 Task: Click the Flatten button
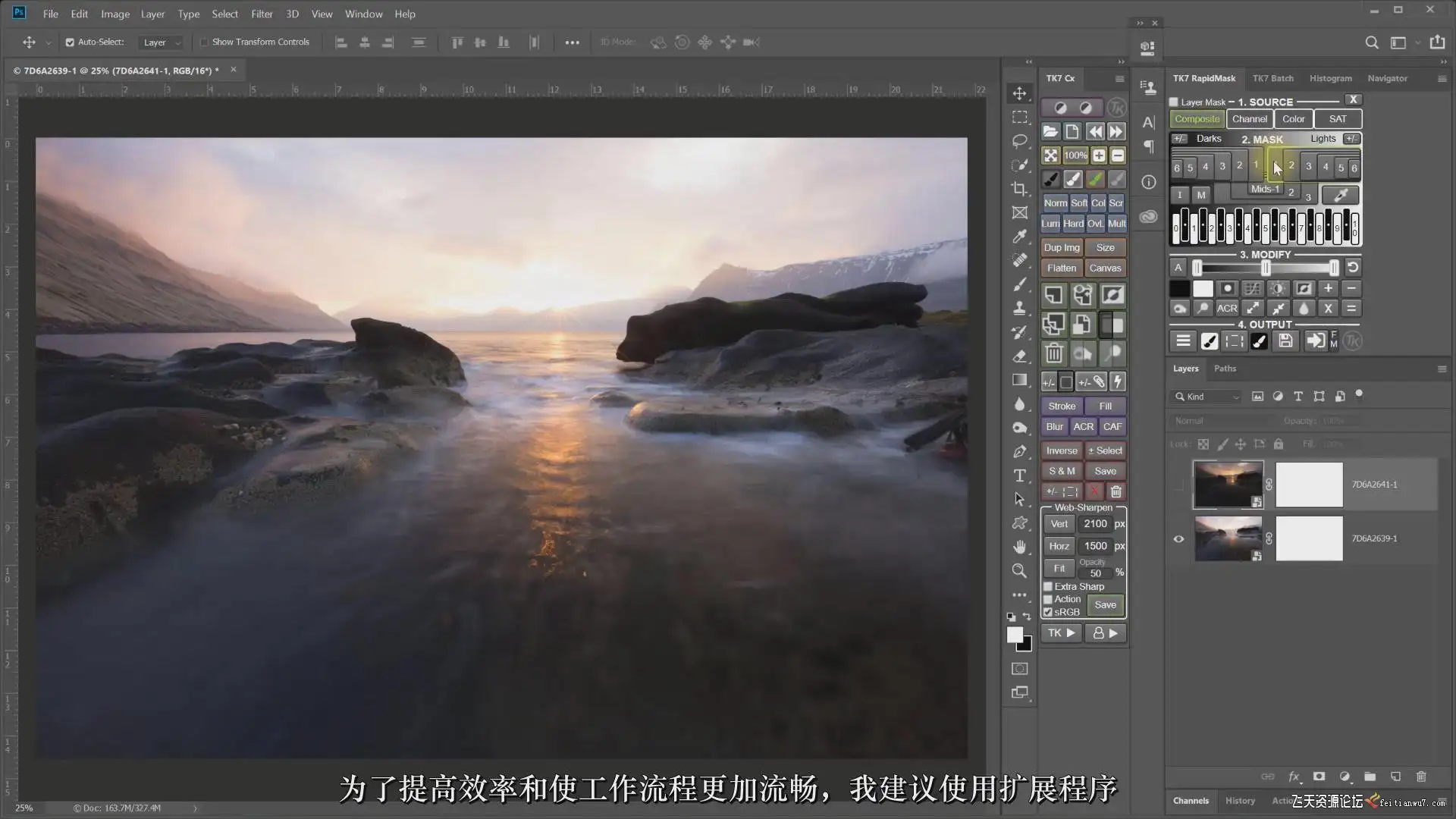[x=1061, y=268]
